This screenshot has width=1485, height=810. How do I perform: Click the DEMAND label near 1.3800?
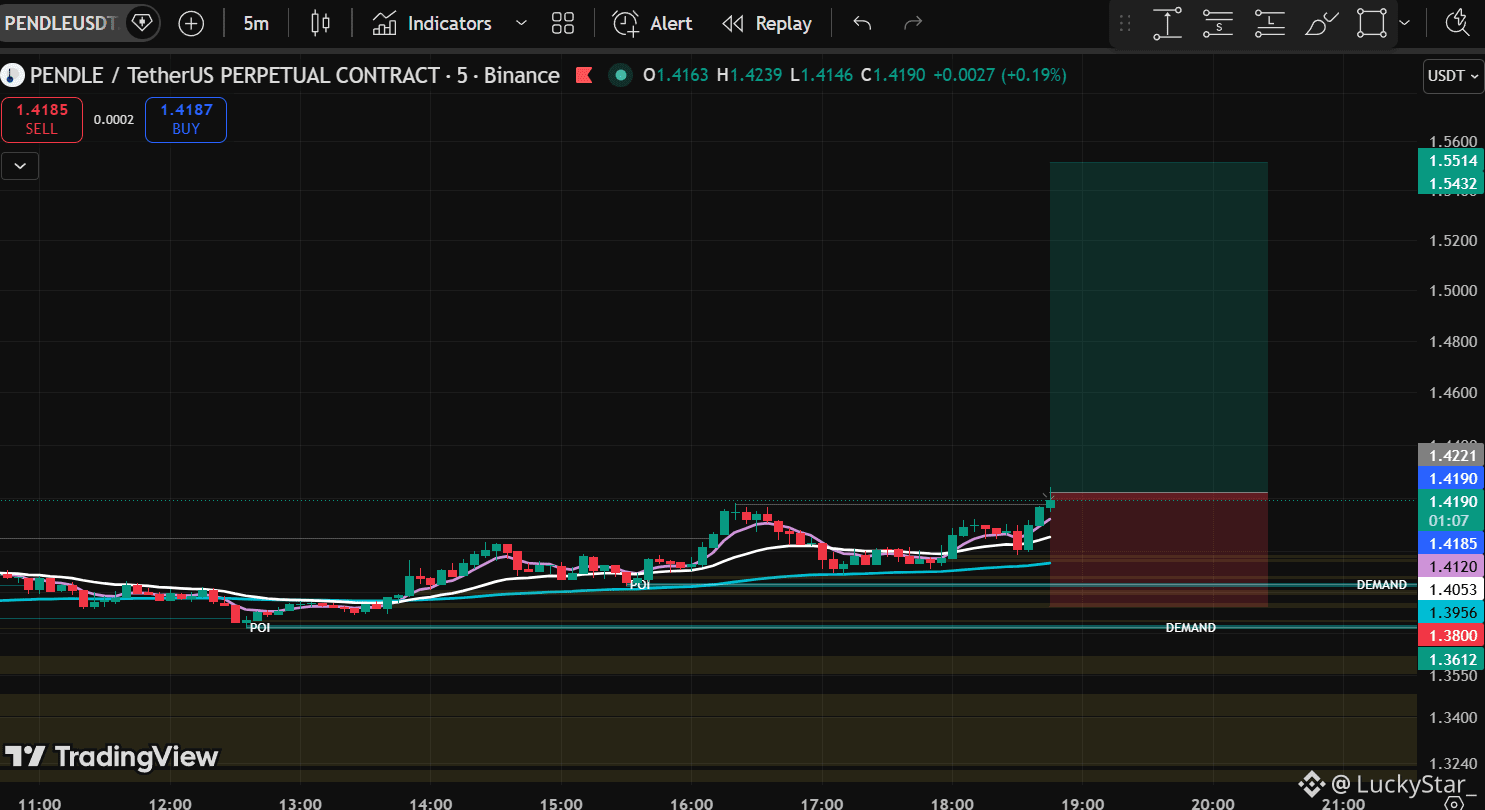click(x=1190, y=628)
